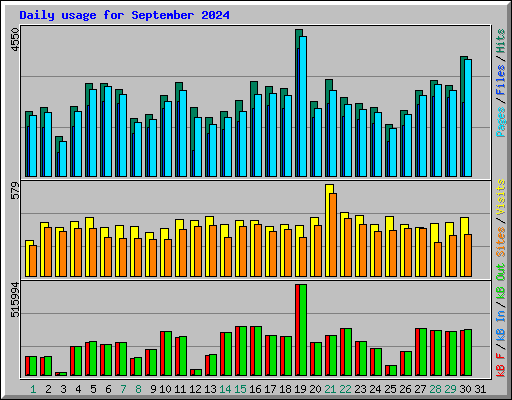Click day 23 on the x-axis
512x400 pixels.
pyautogui.click(x=360, y=389)
